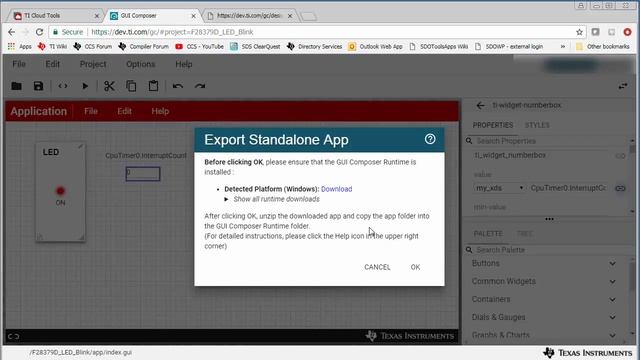Bookmark this page star icon

pyautogui.click(x=579, y=32)
